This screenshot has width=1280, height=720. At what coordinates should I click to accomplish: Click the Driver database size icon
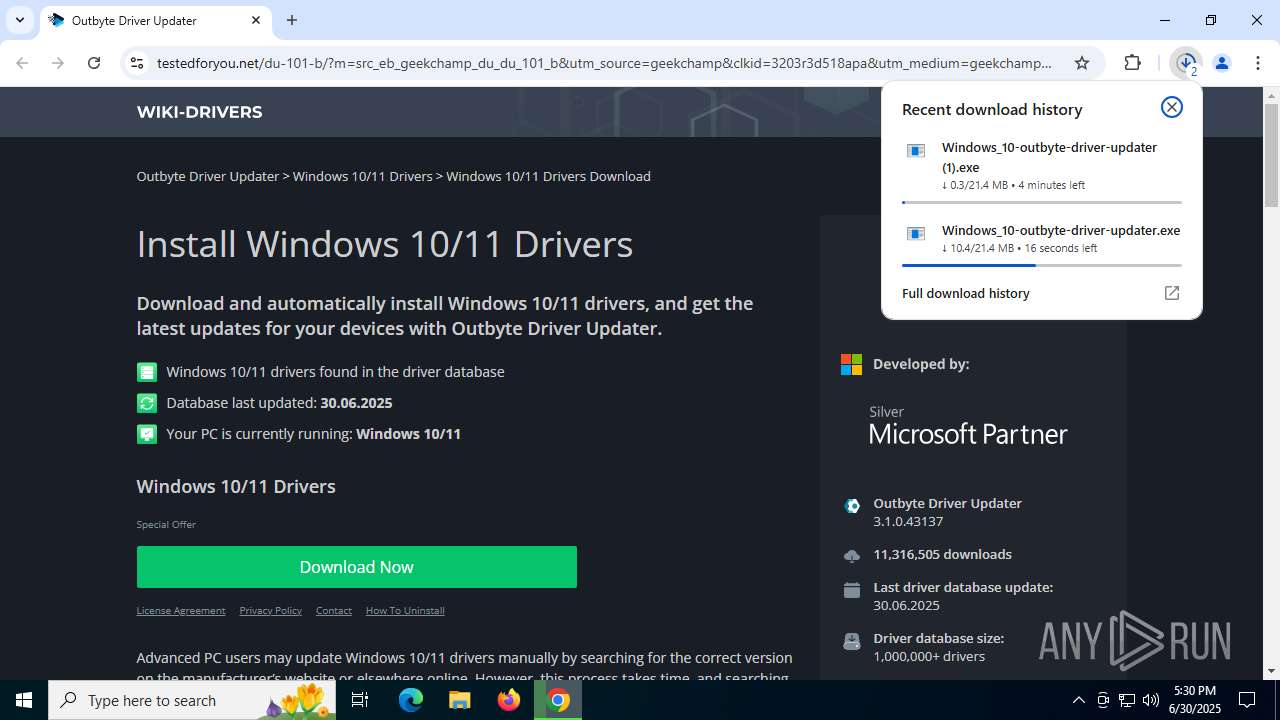852,641
